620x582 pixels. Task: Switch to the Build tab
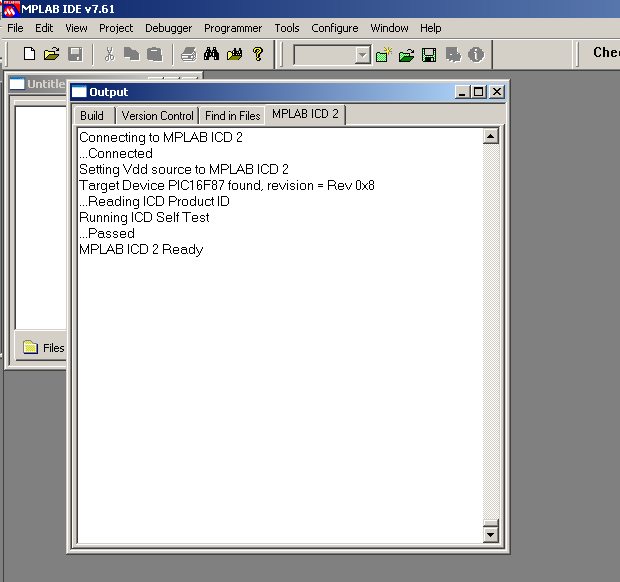[92, 115]
